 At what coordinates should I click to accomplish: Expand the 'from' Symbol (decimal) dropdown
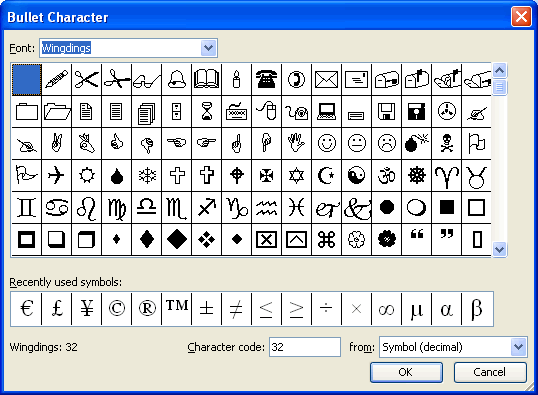tap(518, 347)
